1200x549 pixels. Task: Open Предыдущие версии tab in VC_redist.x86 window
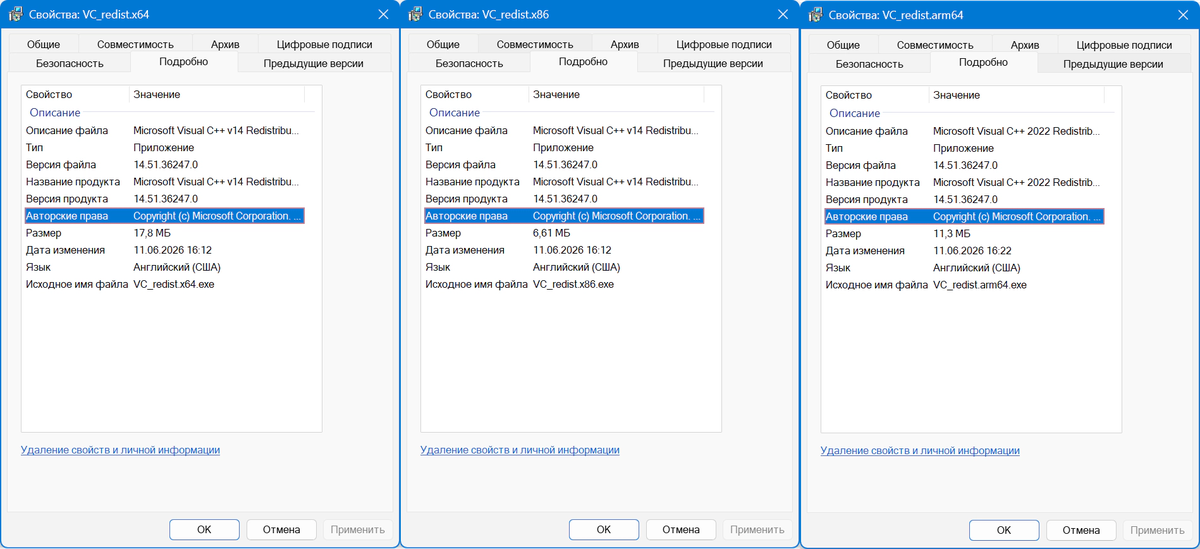tap(713, 63)
